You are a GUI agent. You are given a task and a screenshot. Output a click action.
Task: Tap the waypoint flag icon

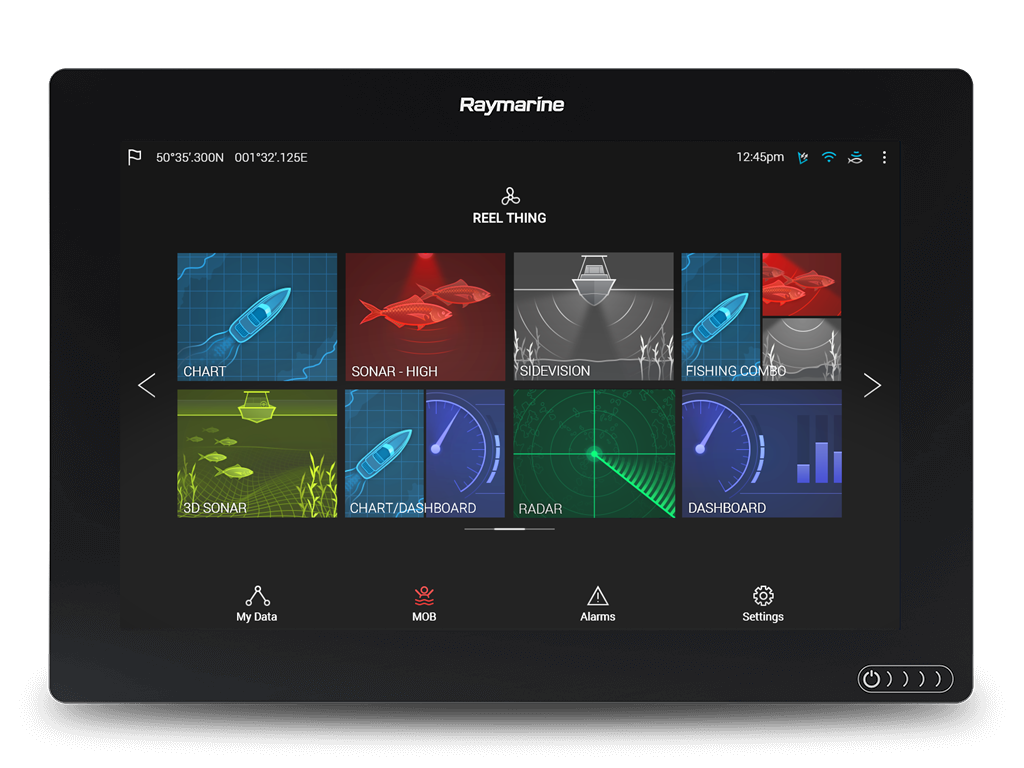[x=135, y=157]
